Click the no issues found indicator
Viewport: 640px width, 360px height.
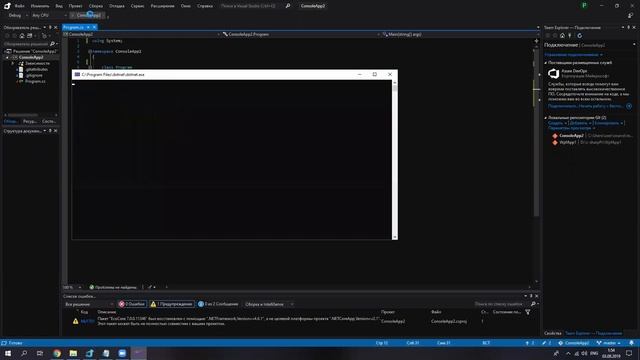(113, 287)
